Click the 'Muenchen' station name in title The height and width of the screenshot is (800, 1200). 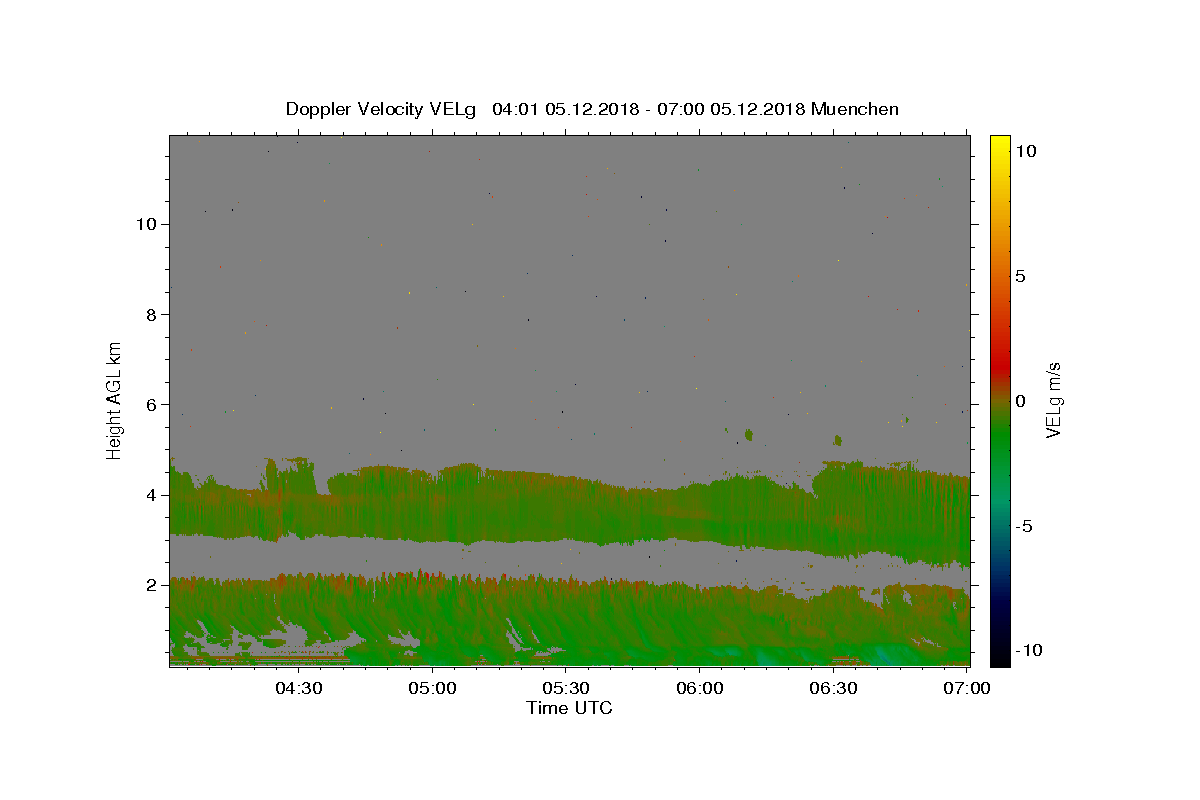point(855,109)
